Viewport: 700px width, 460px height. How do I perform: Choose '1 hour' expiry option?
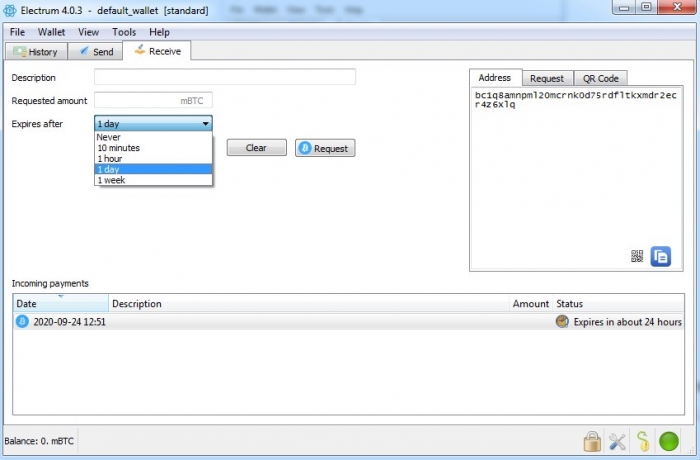pos(153,159)
